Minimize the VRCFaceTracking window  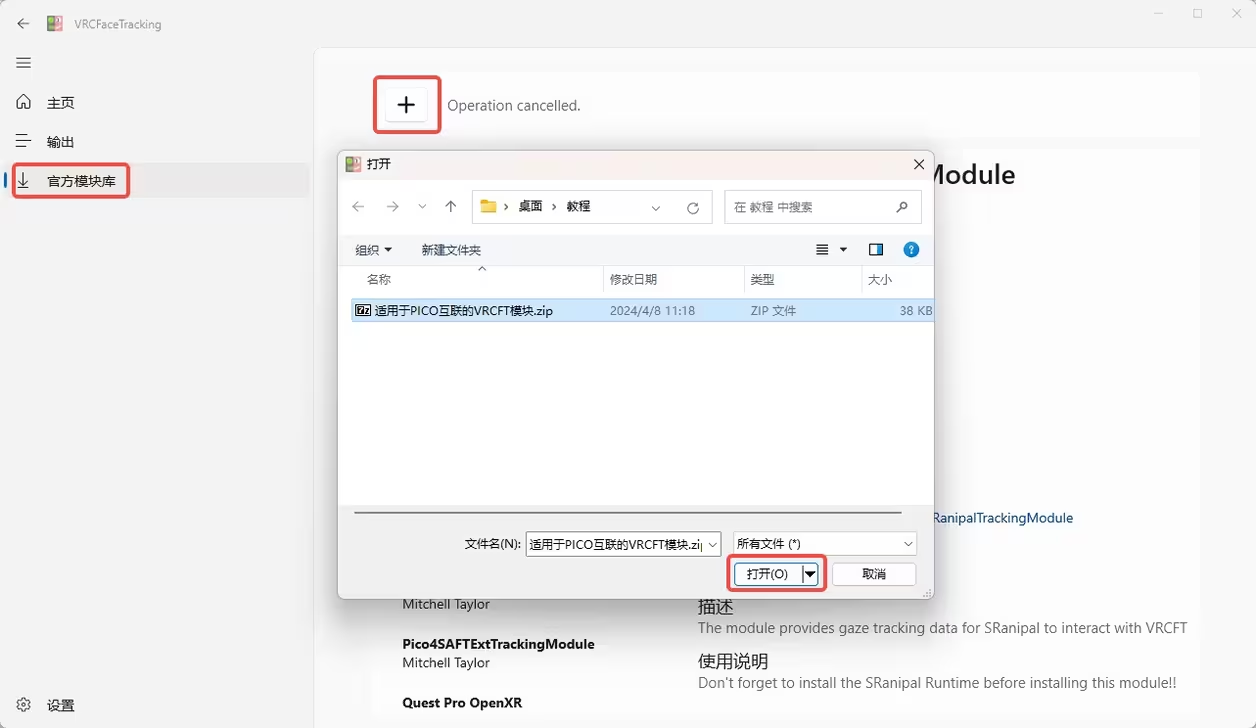pyautogui.click(x=1159, y=14)
